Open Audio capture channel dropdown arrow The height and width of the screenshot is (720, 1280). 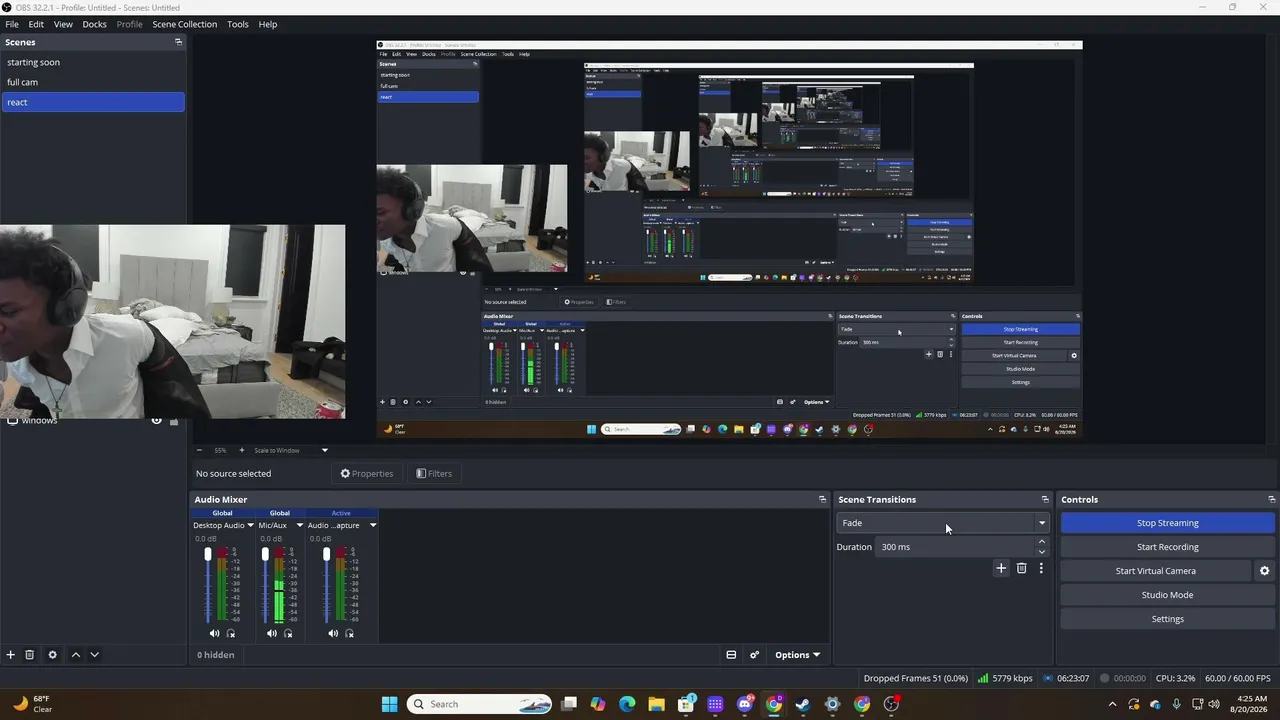pyautogui.click(x=373, y=525)
